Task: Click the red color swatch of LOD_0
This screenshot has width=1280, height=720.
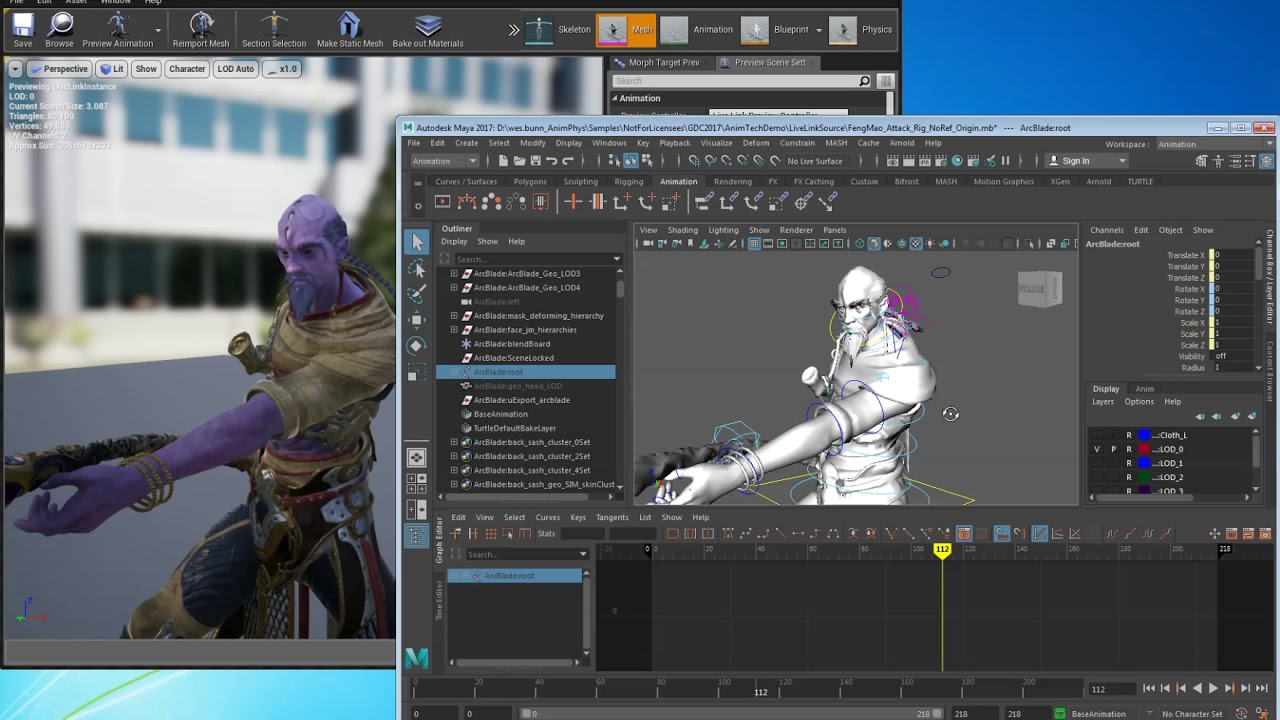Action: 1144,449
